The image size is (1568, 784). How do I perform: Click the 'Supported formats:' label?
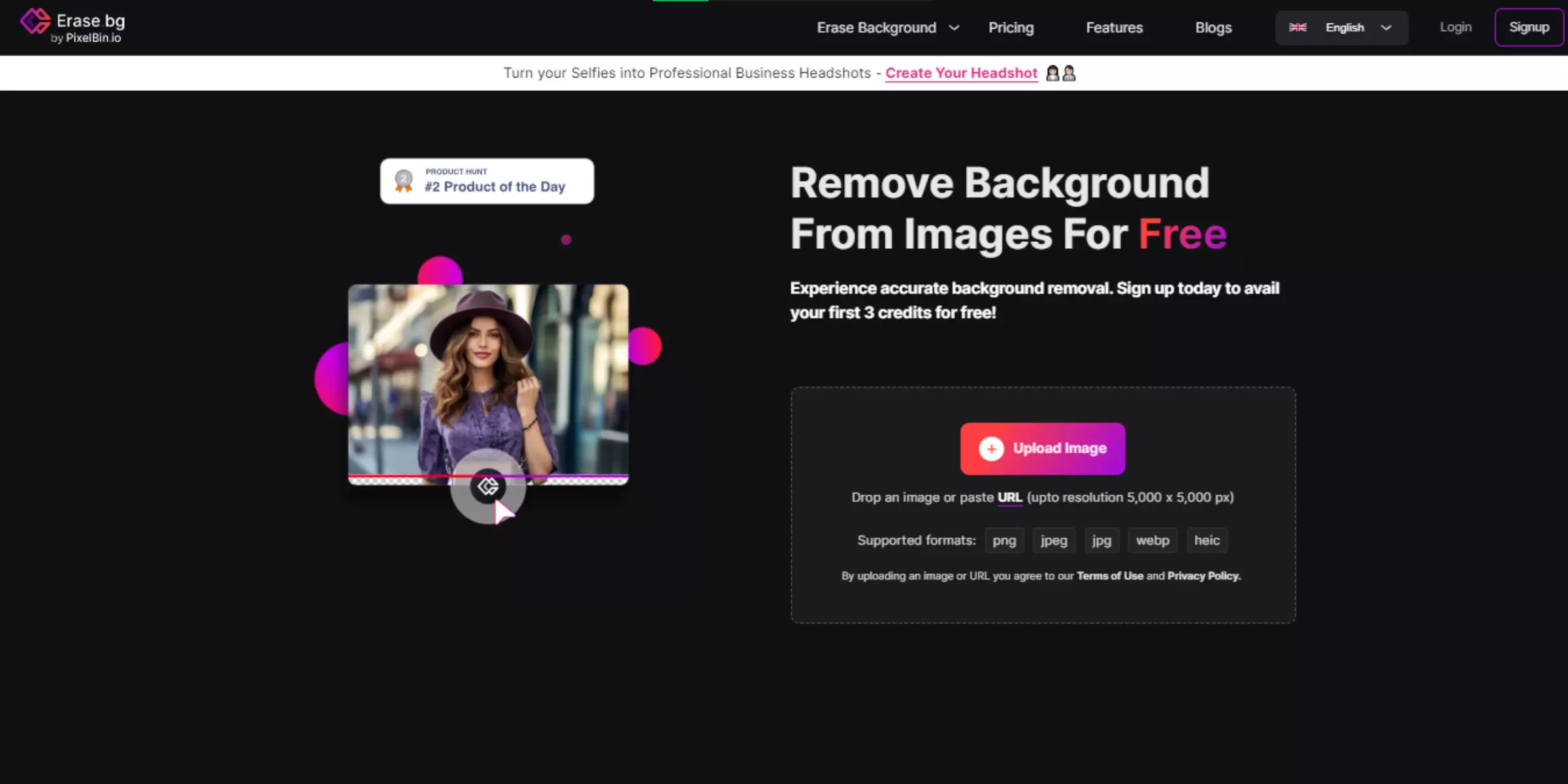click(x=916, y=540)
